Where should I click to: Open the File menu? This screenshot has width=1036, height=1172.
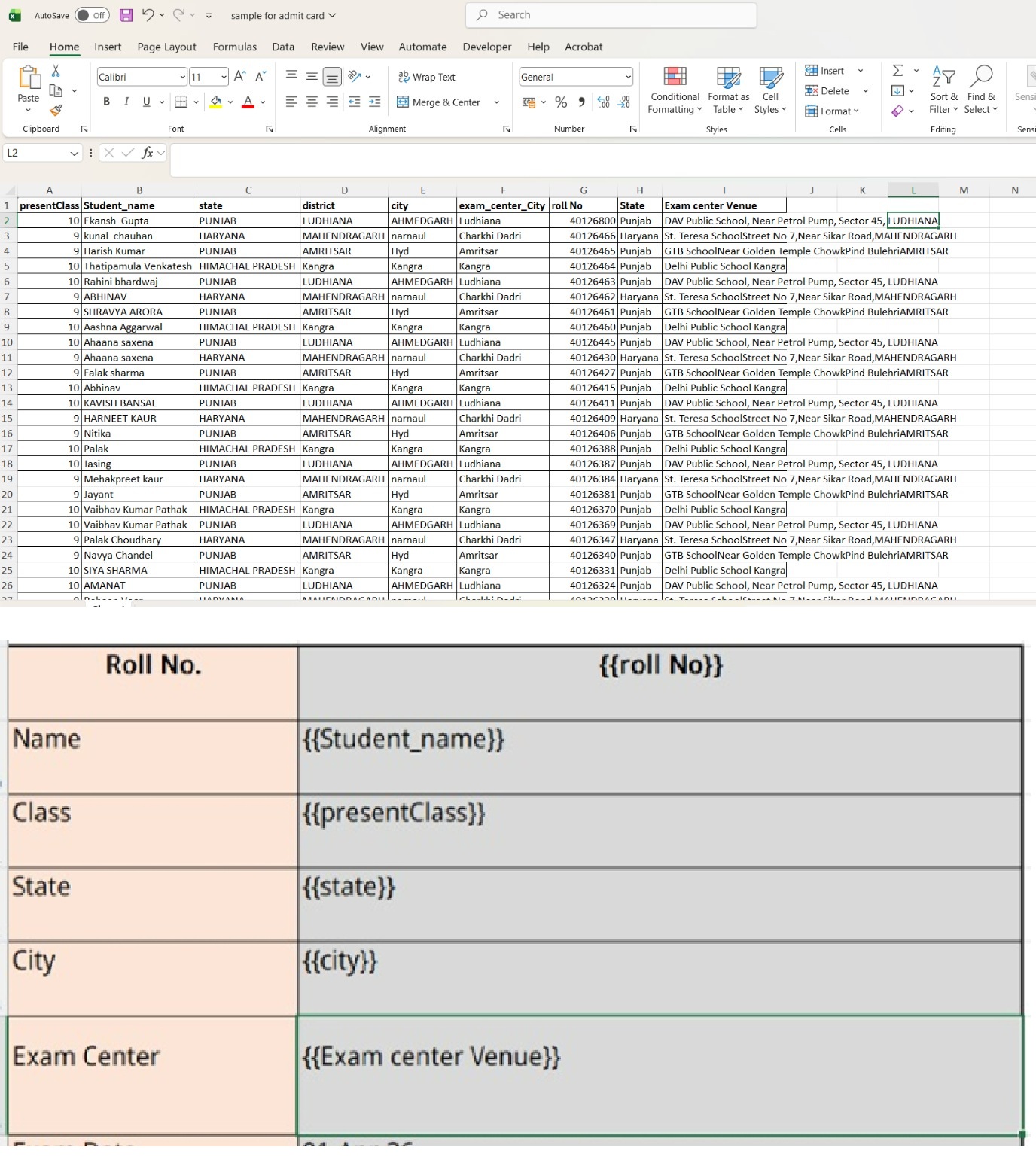[x=20, y=47]
